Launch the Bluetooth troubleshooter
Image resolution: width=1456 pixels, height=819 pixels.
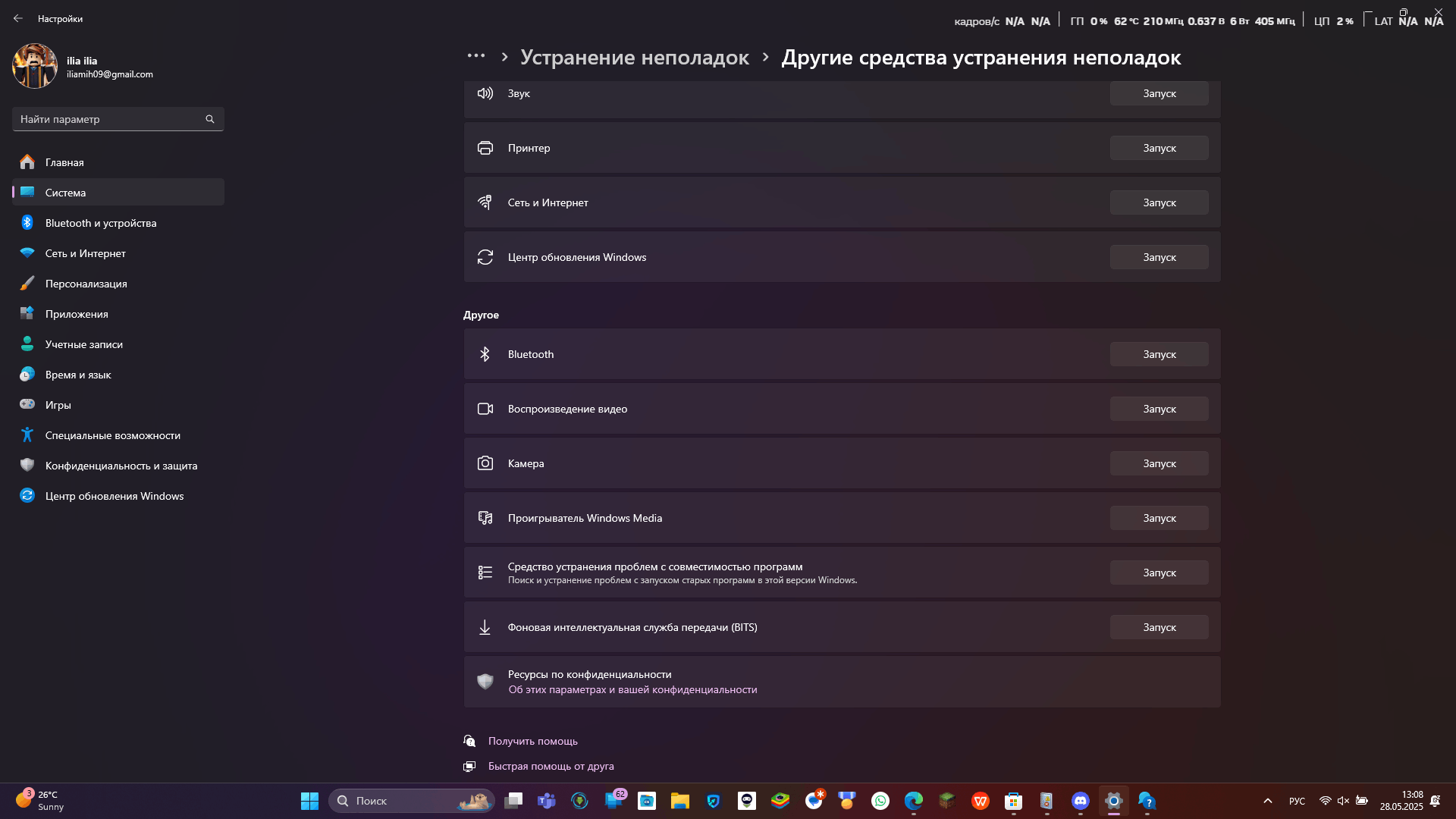pos(1159,354)
